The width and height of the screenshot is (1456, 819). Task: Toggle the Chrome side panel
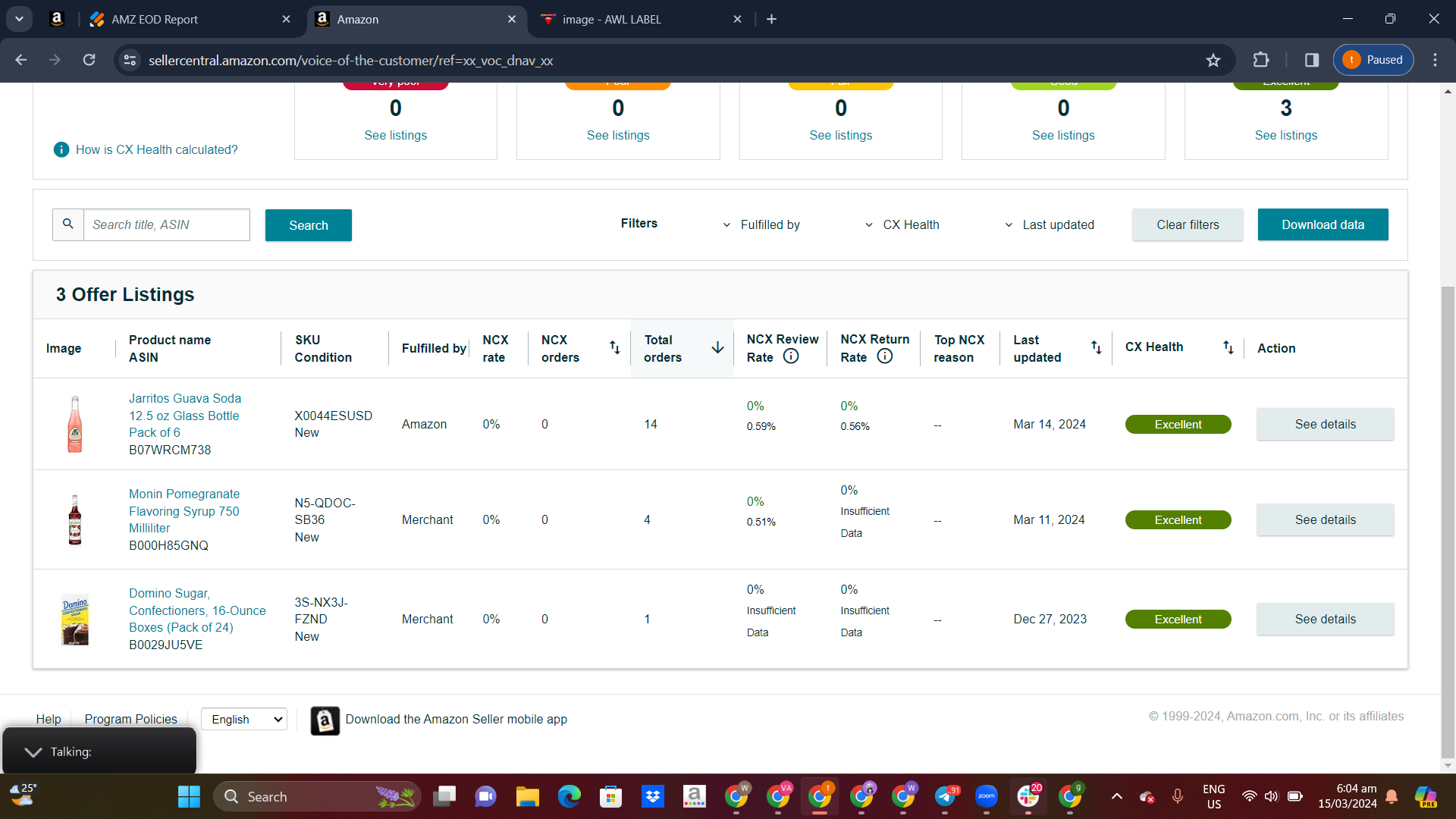[1312, 60]
